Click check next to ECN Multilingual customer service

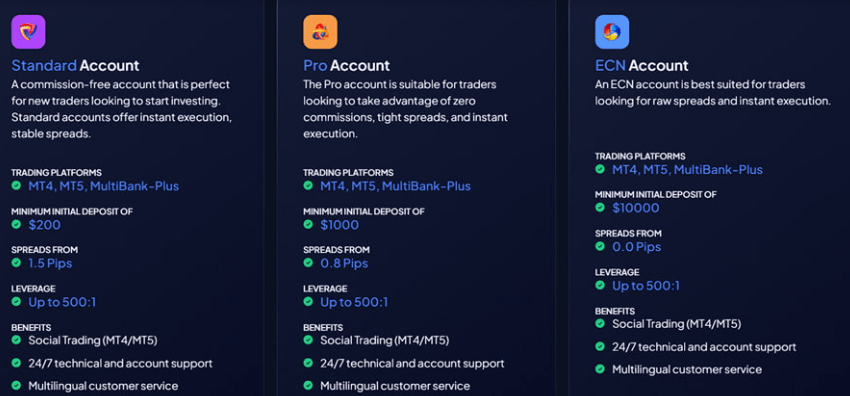600,369
